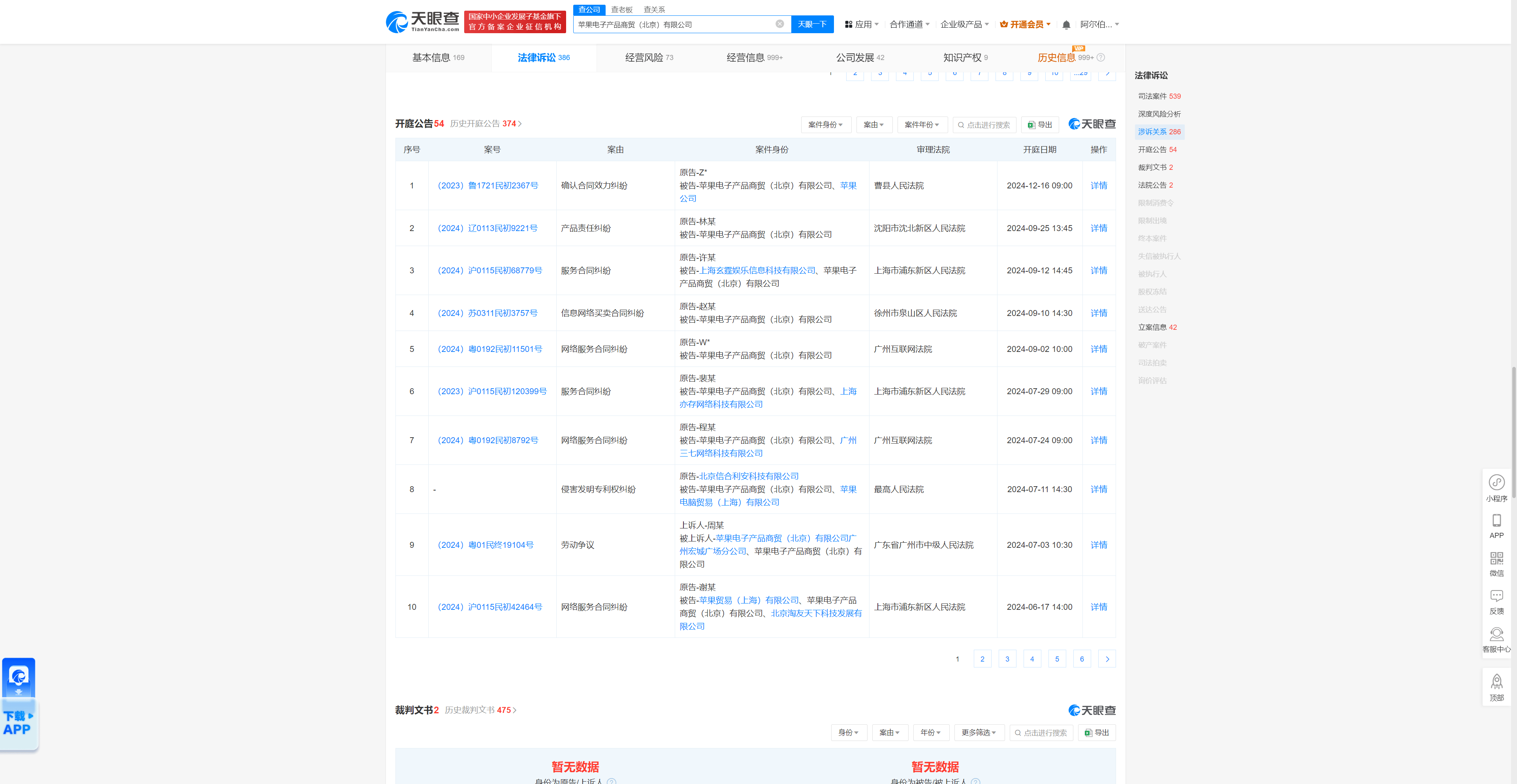This screenshot has width=1517, height=784.
Task: Open company link 北京淘友天下科技发展有限公司
Action: click(771, 620)
